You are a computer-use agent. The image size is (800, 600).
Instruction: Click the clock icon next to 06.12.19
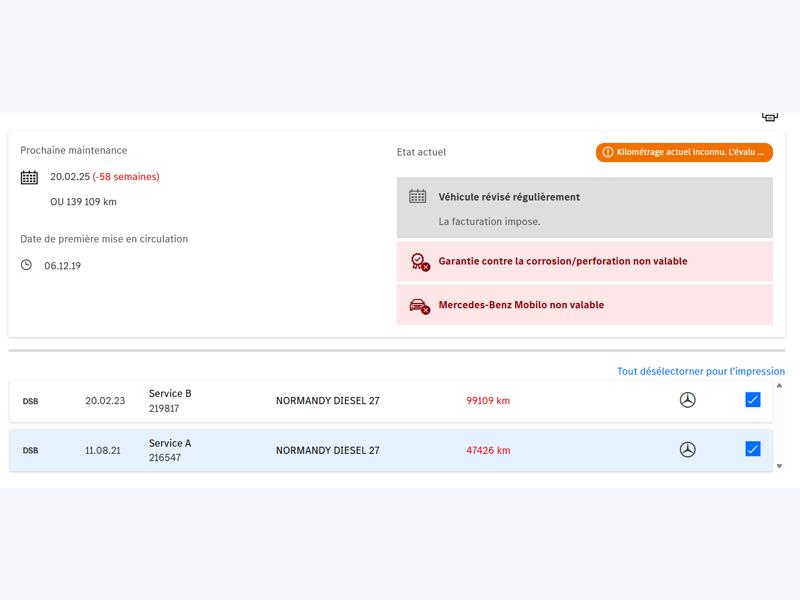(27, 265)
